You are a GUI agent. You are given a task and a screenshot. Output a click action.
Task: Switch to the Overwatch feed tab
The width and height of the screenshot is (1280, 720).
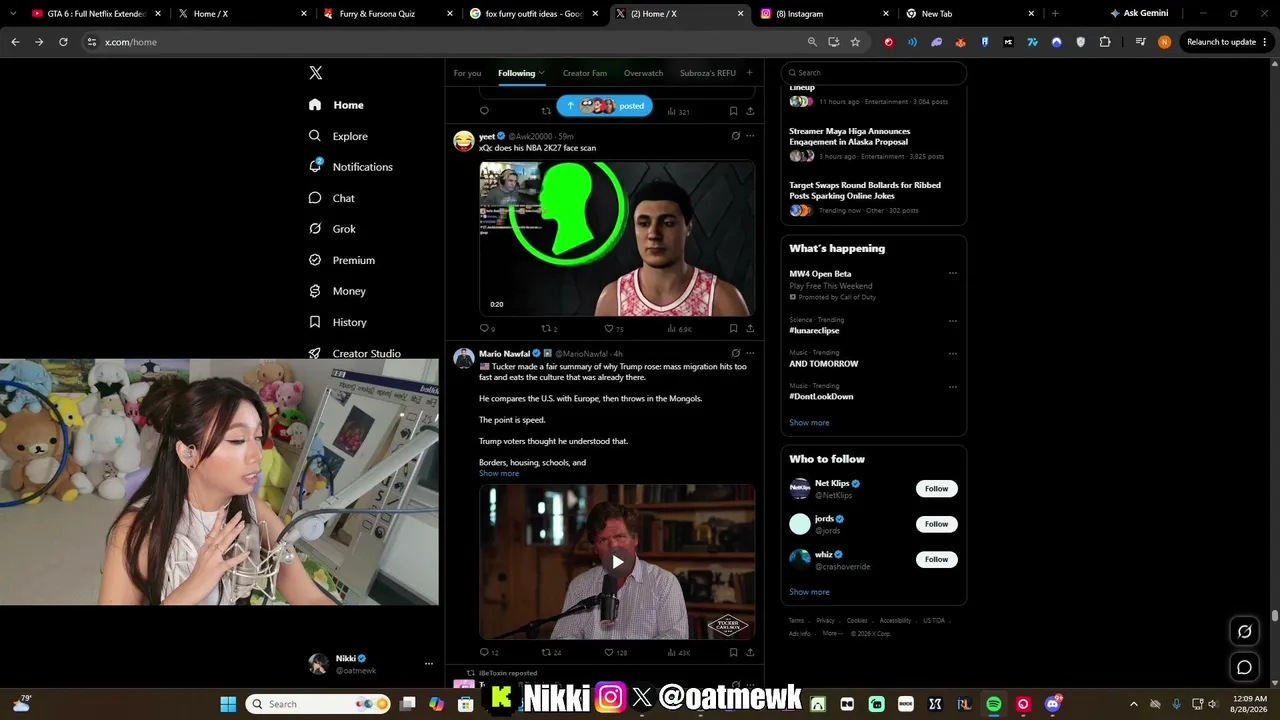tap(644, 73)
